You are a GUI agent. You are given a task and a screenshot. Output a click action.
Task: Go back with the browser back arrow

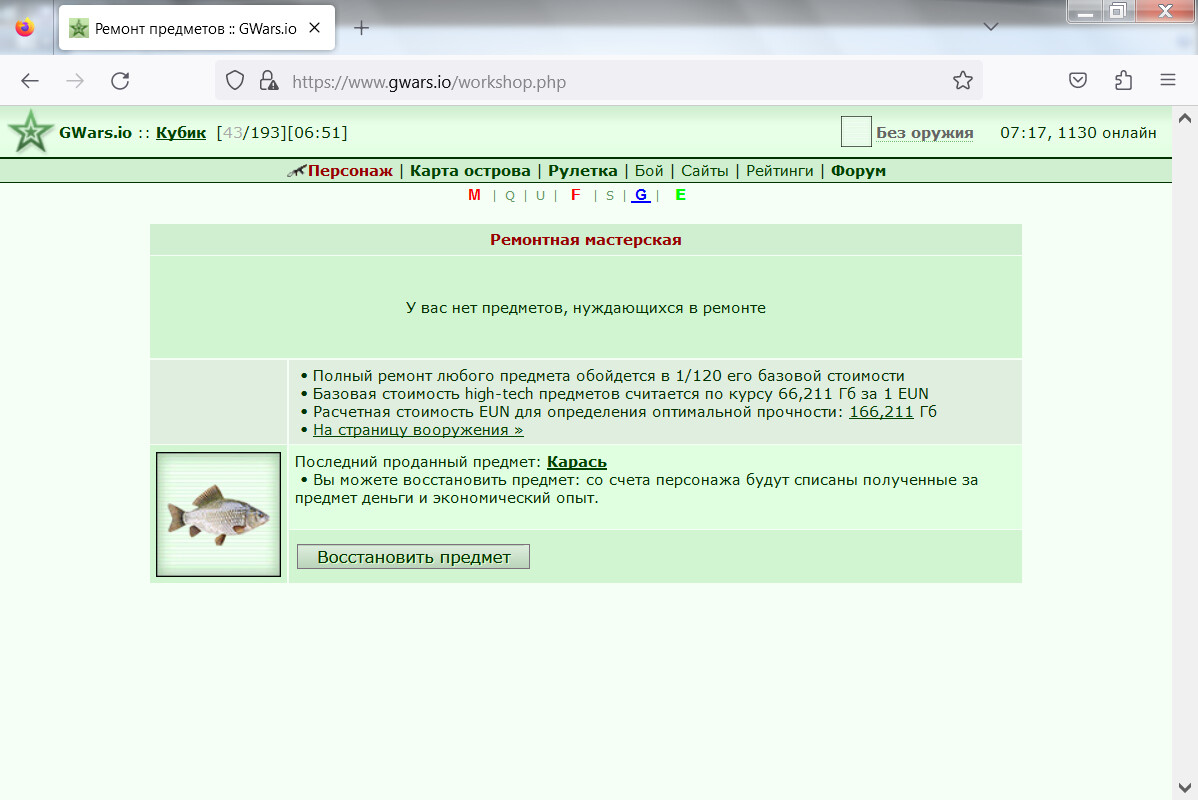click(30, 81)
